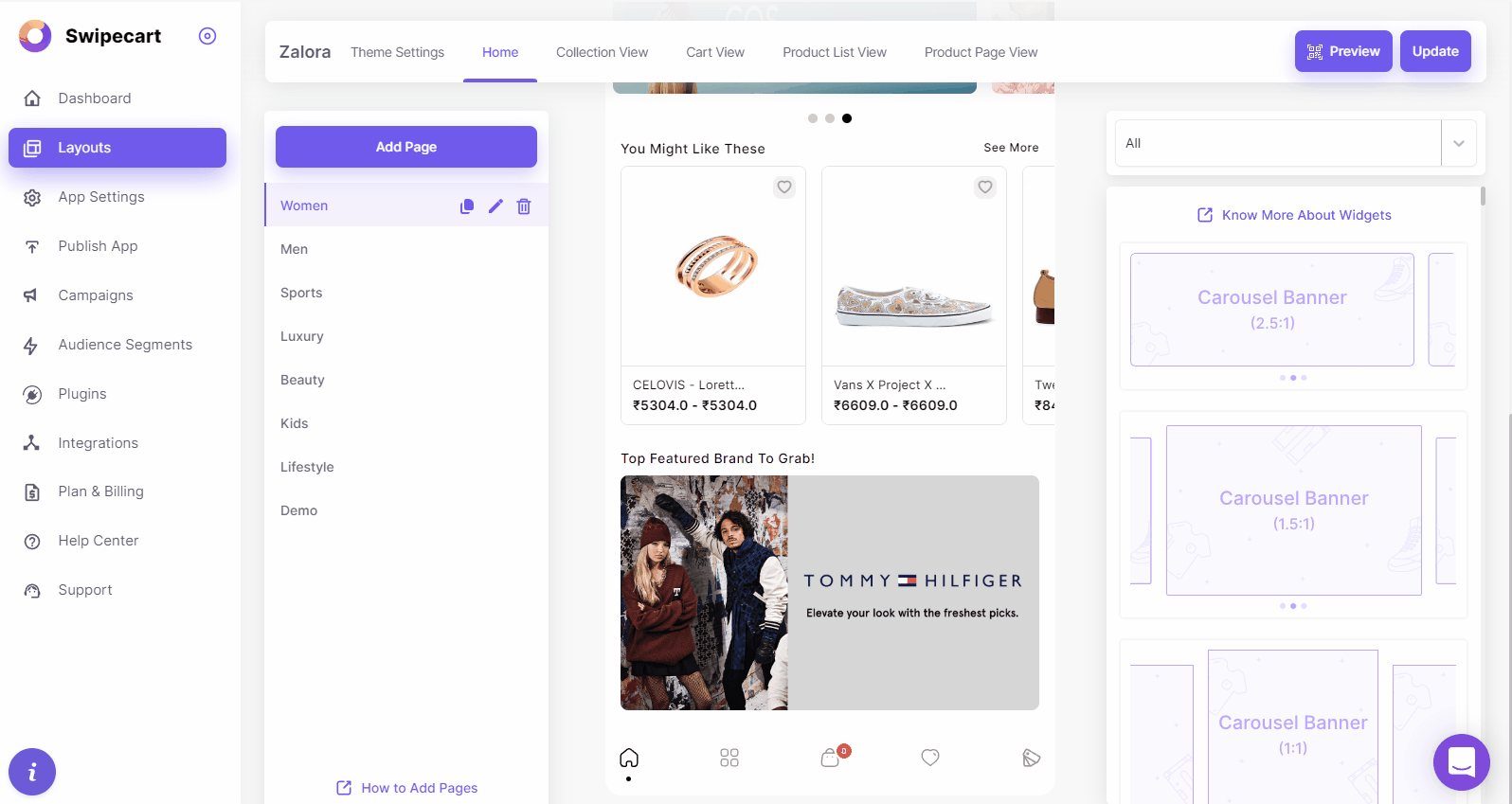The image size is (1512, 804).
Task: Duplicate the Women page
Action: click(467, 206)
